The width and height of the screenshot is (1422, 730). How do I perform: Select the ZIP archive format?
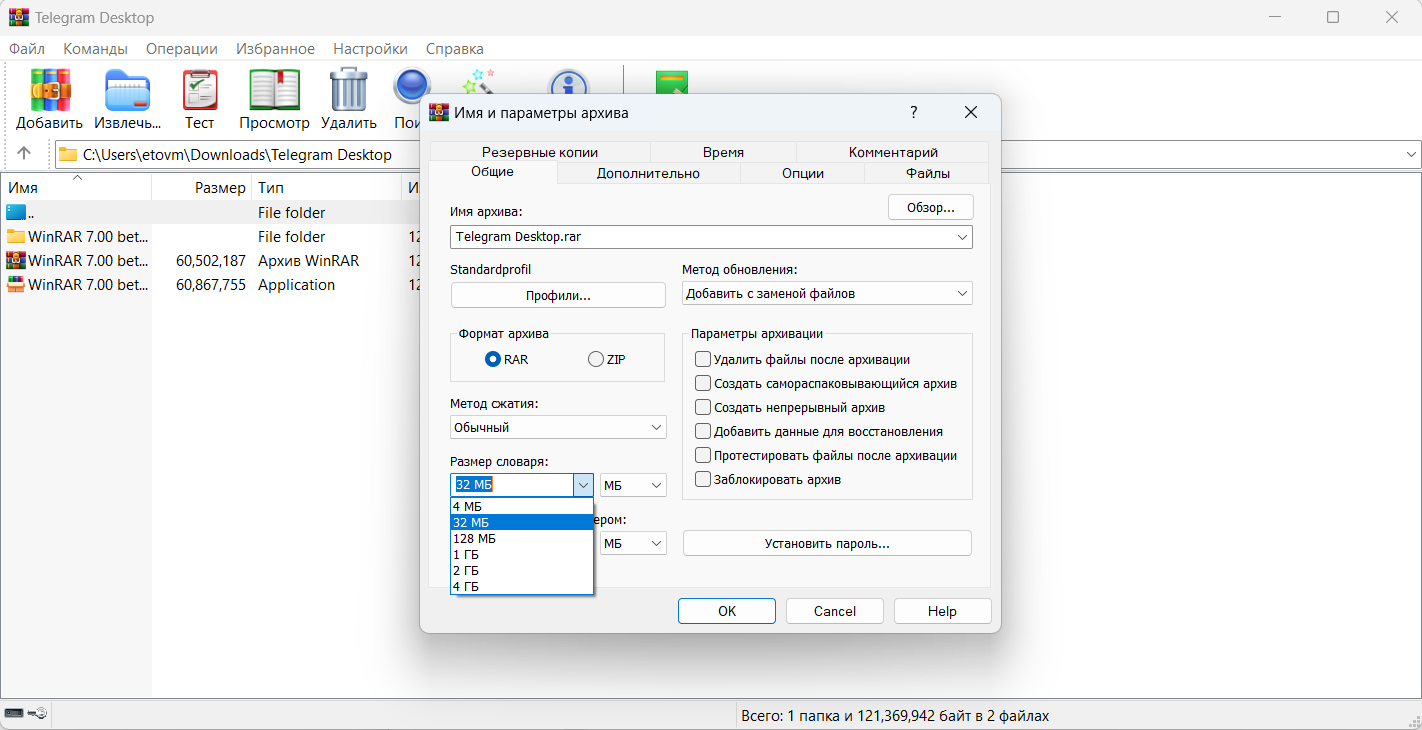[596, 359]
